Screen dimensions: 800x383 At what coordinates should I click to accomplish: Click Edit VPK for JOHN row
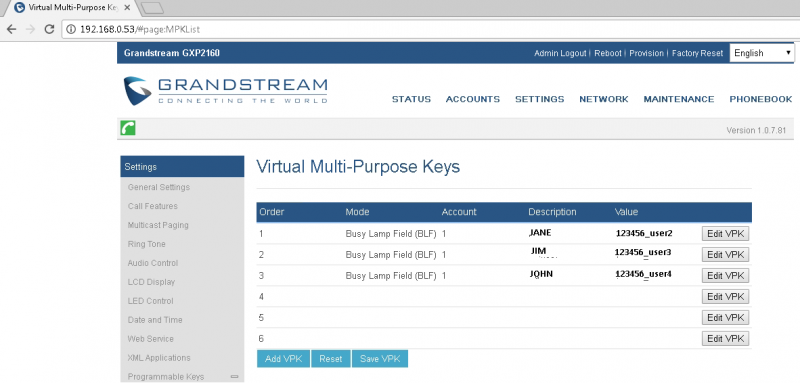[x=726, y=275]
